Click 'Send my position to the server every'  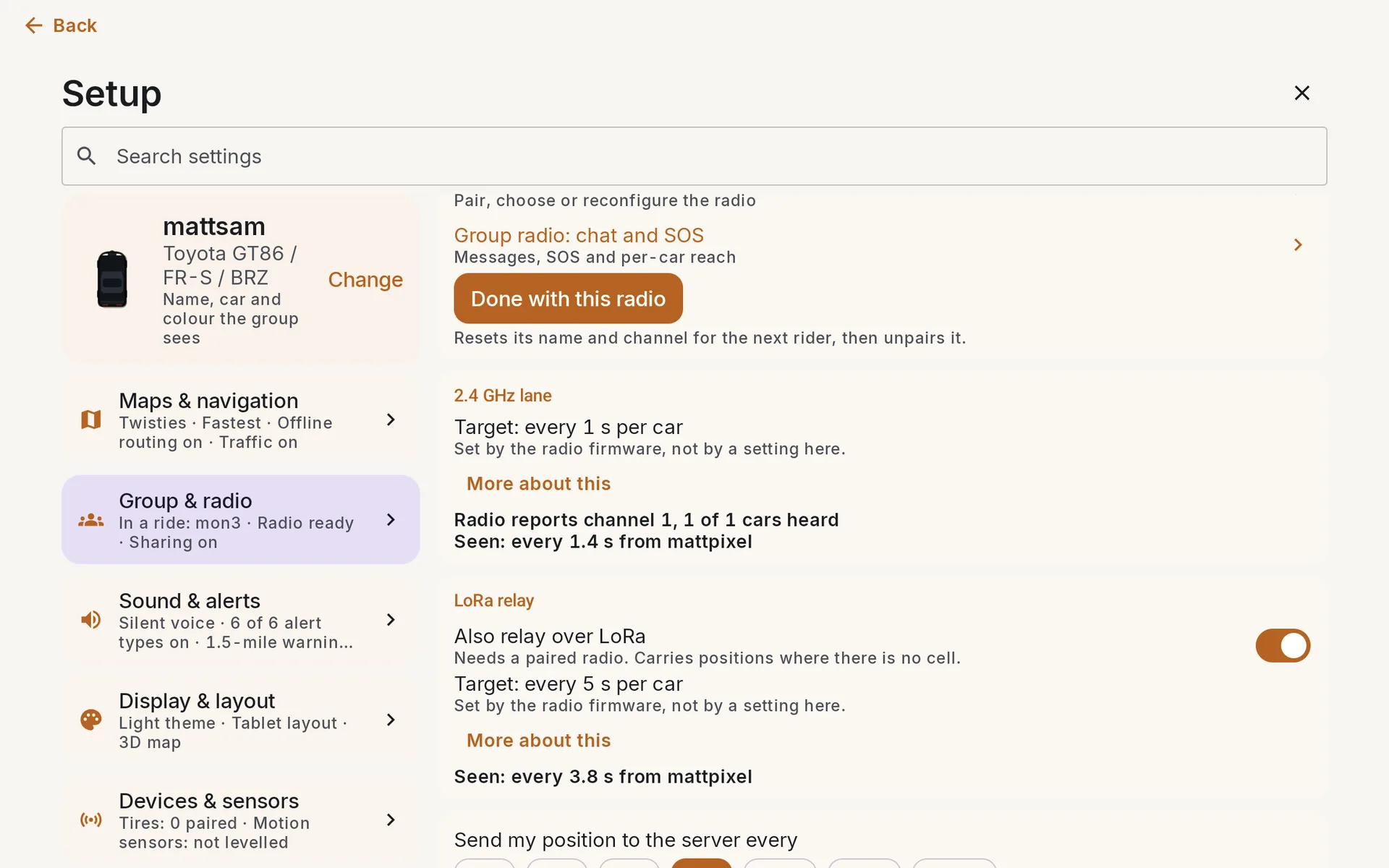[625, 840]
